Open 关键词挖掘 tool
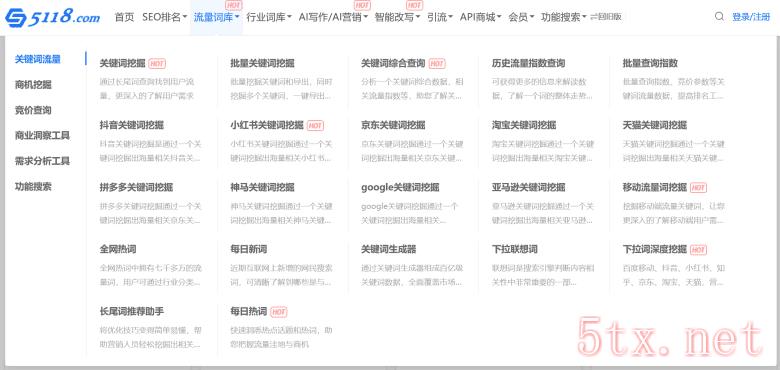Screen dimensions: 780x370 click(122, 64)
